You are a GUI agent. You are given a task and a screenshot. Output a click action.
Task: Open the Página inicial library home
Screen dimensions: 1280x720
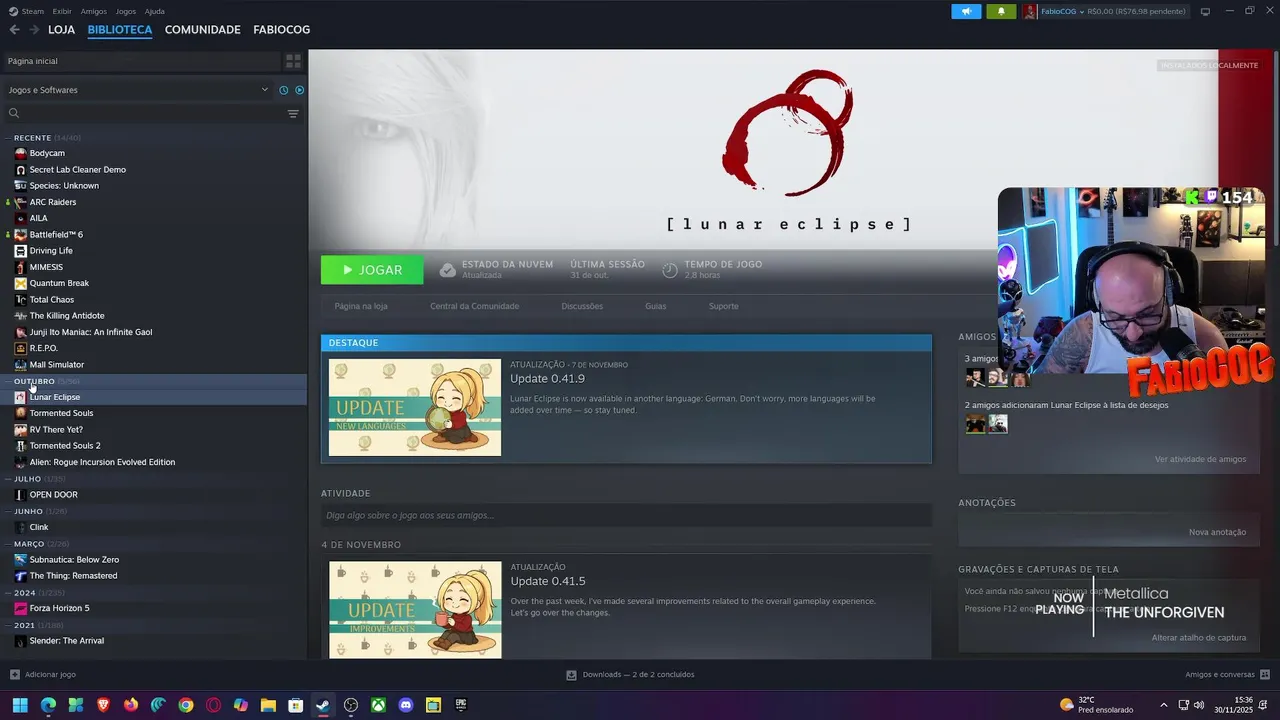(x=140, y=61)
